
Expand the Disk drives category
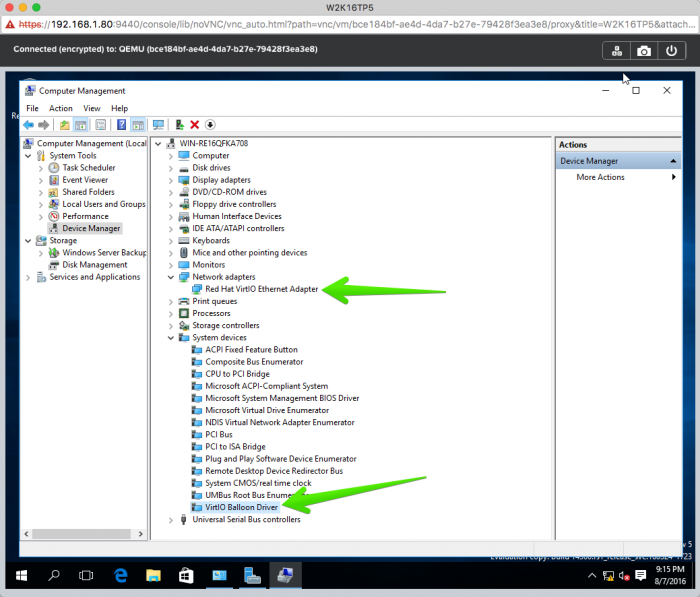(x=171, y=168)
